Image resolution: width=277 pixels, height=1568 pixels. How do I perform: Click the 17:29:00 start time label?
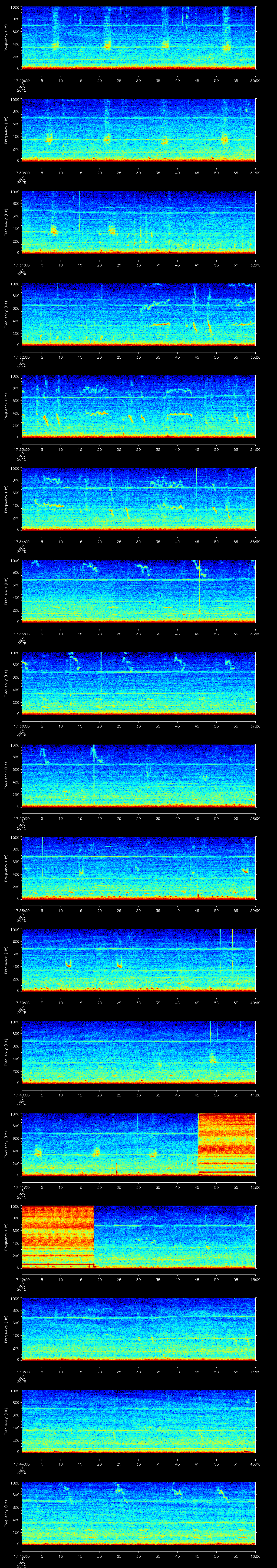22,80
